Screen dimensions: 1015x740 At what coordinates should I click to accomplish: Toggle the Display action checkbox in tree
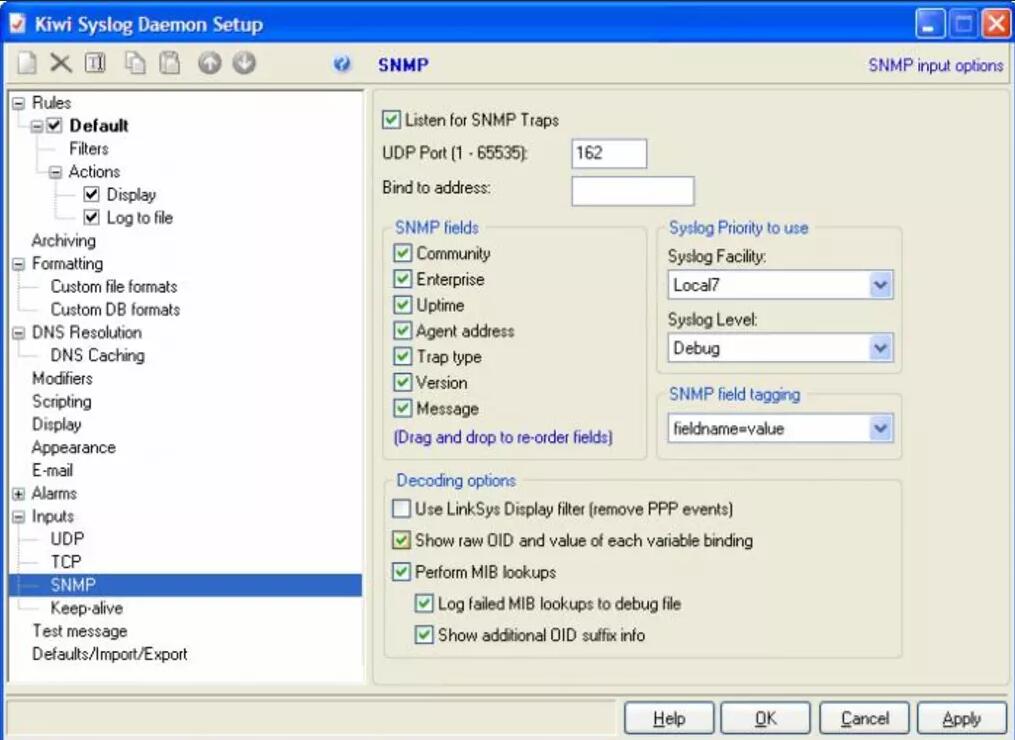point(91,194)
